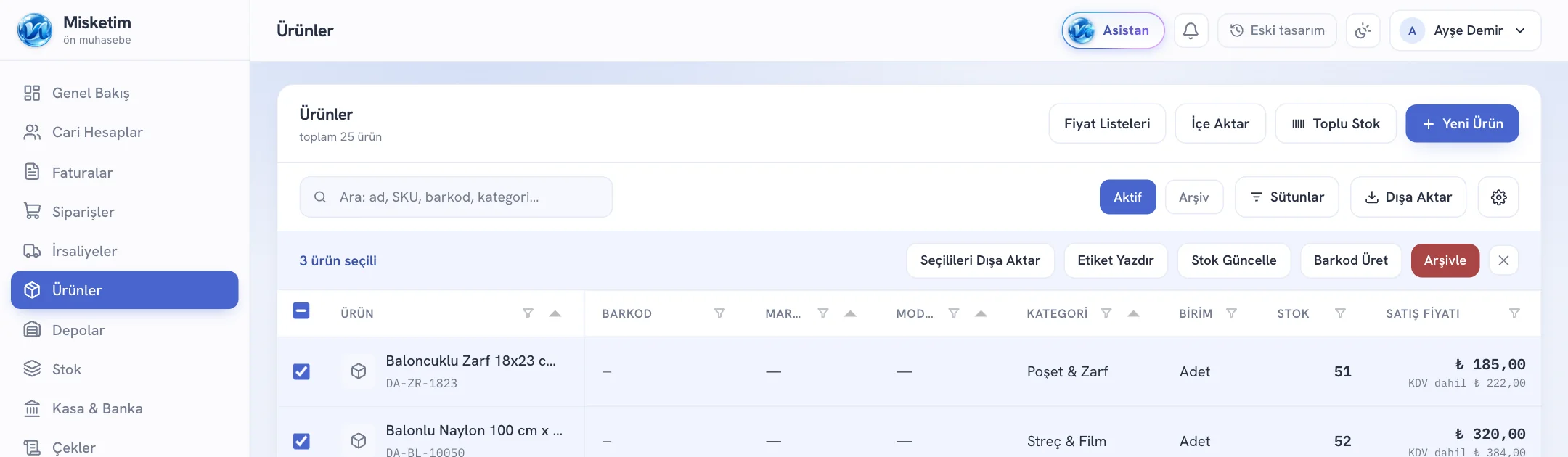Image resolution: width=1568 pixels, height=457 pixels.
Task: Navigate to Faturalar
Action: [x=125, y=173]
